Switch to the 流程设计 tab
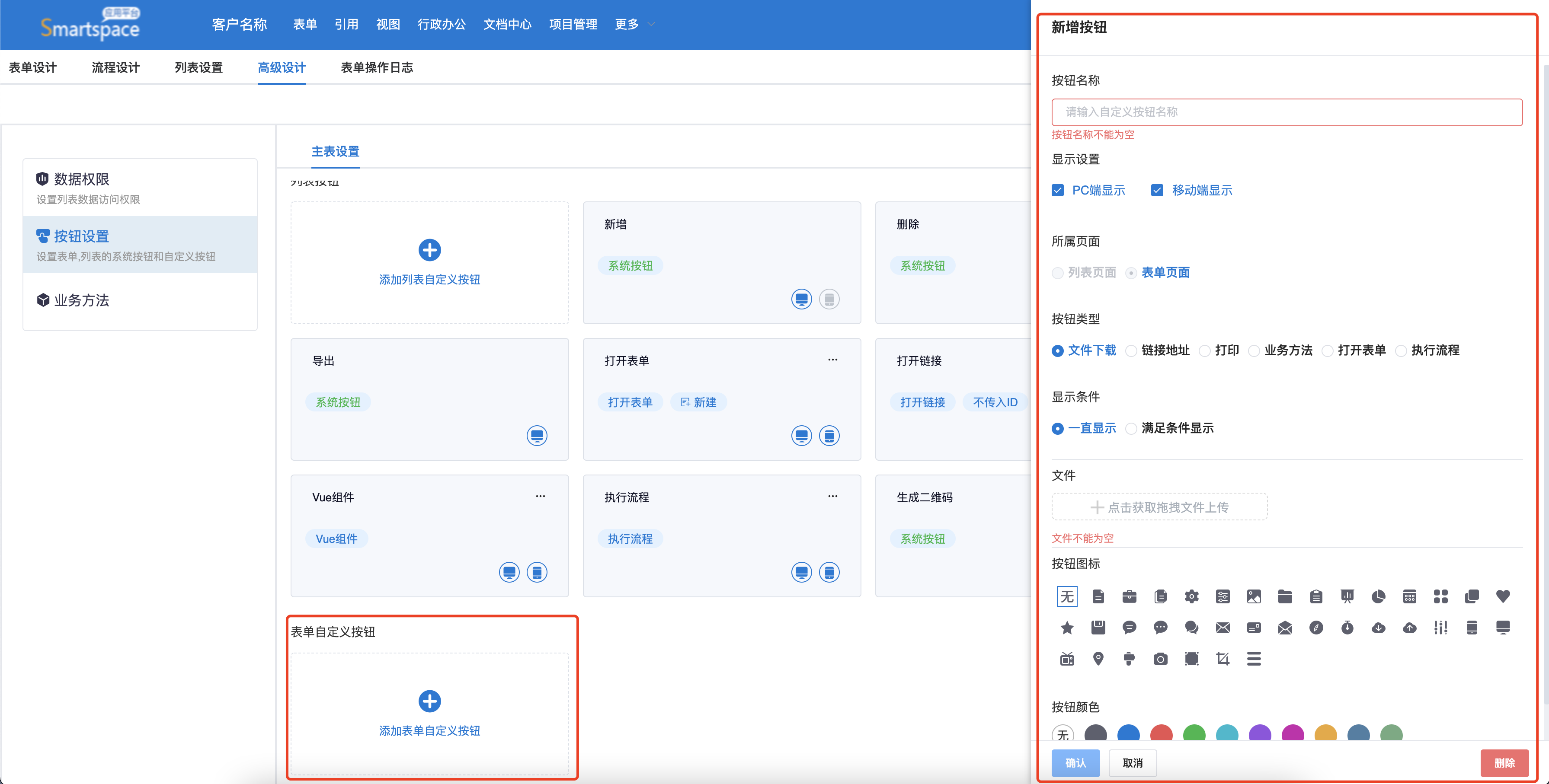Image resolution: width=1549 pixels, height=784 pixels. pyautogui.click(x=115, y=68)
